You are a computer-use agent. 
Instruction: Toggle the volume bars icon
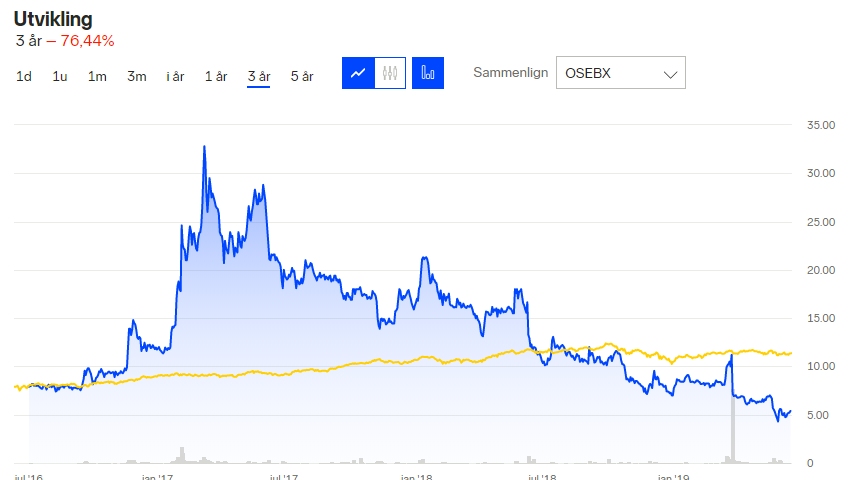[x=428, y=73]
